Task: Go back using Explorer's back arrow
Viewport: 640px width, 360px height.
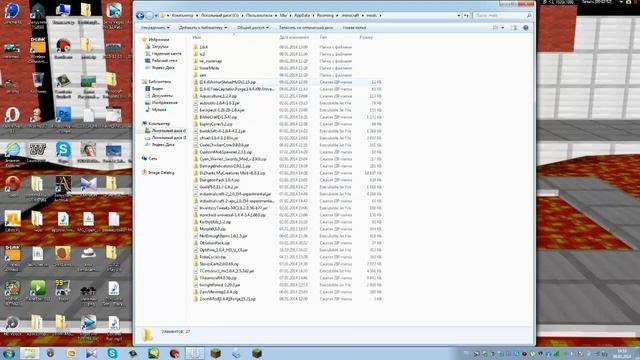Action: pyautogui.click(x=140, y=16)
